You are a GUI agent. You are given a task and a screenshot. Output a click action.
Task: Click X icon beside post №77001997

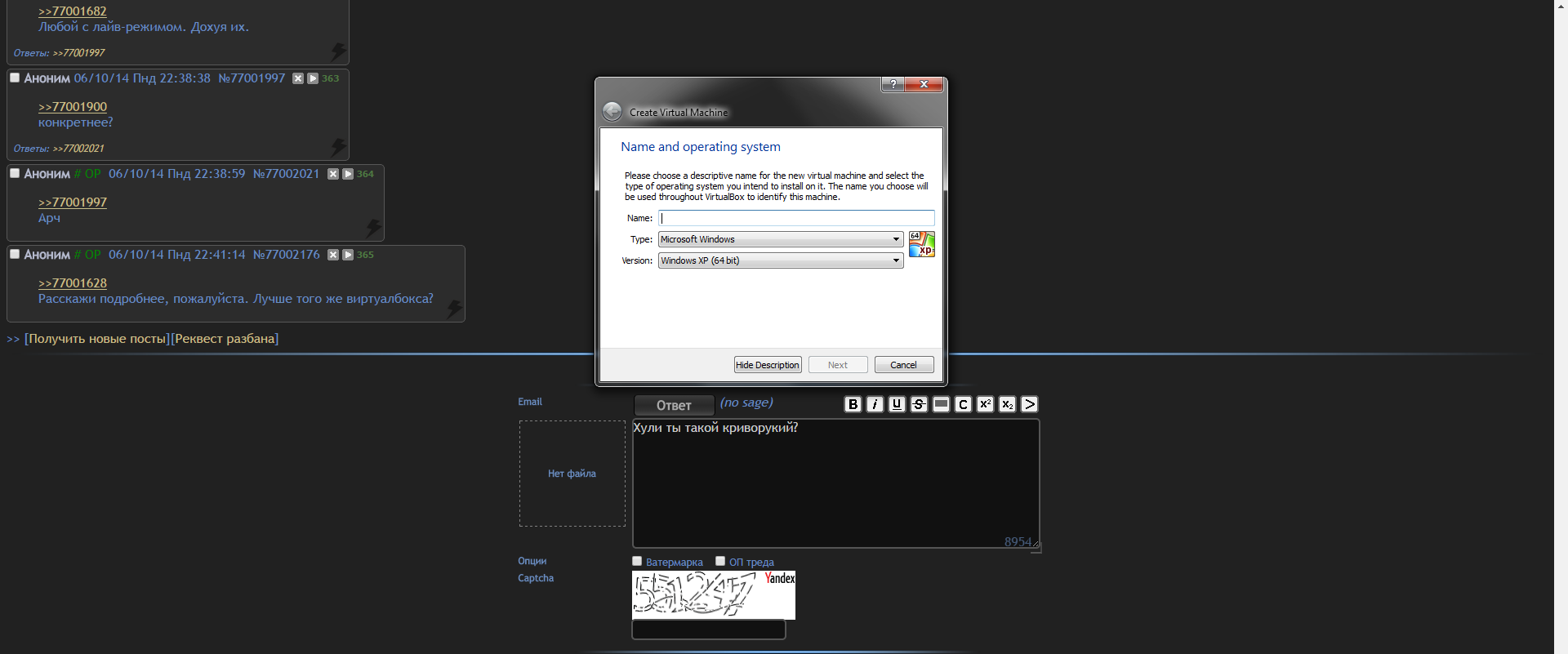point(298,78)
